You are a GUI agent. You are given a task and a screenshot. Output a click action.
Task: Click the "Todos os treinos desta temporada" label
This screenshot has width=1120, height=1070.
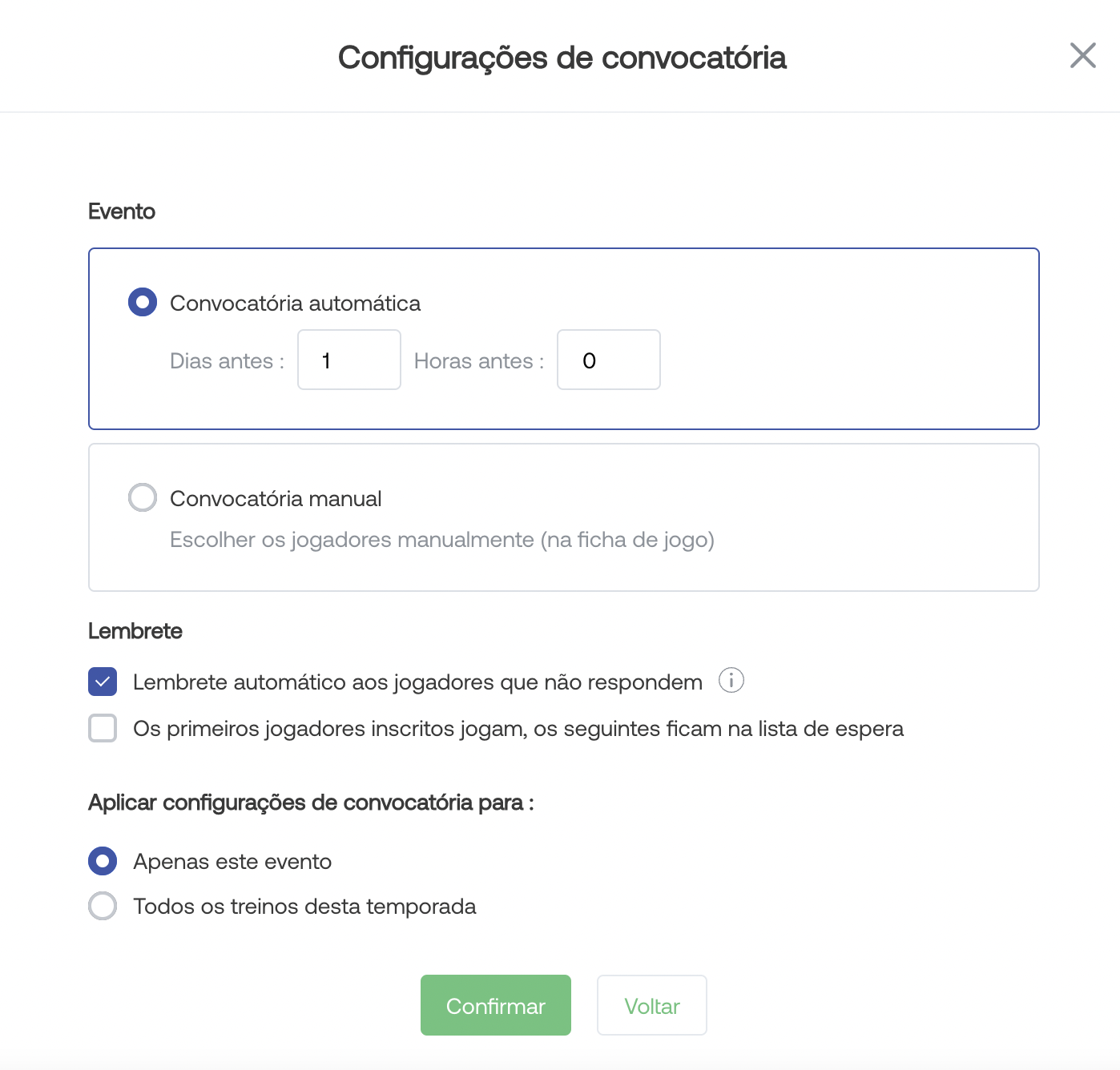click(x=304, y=907)
